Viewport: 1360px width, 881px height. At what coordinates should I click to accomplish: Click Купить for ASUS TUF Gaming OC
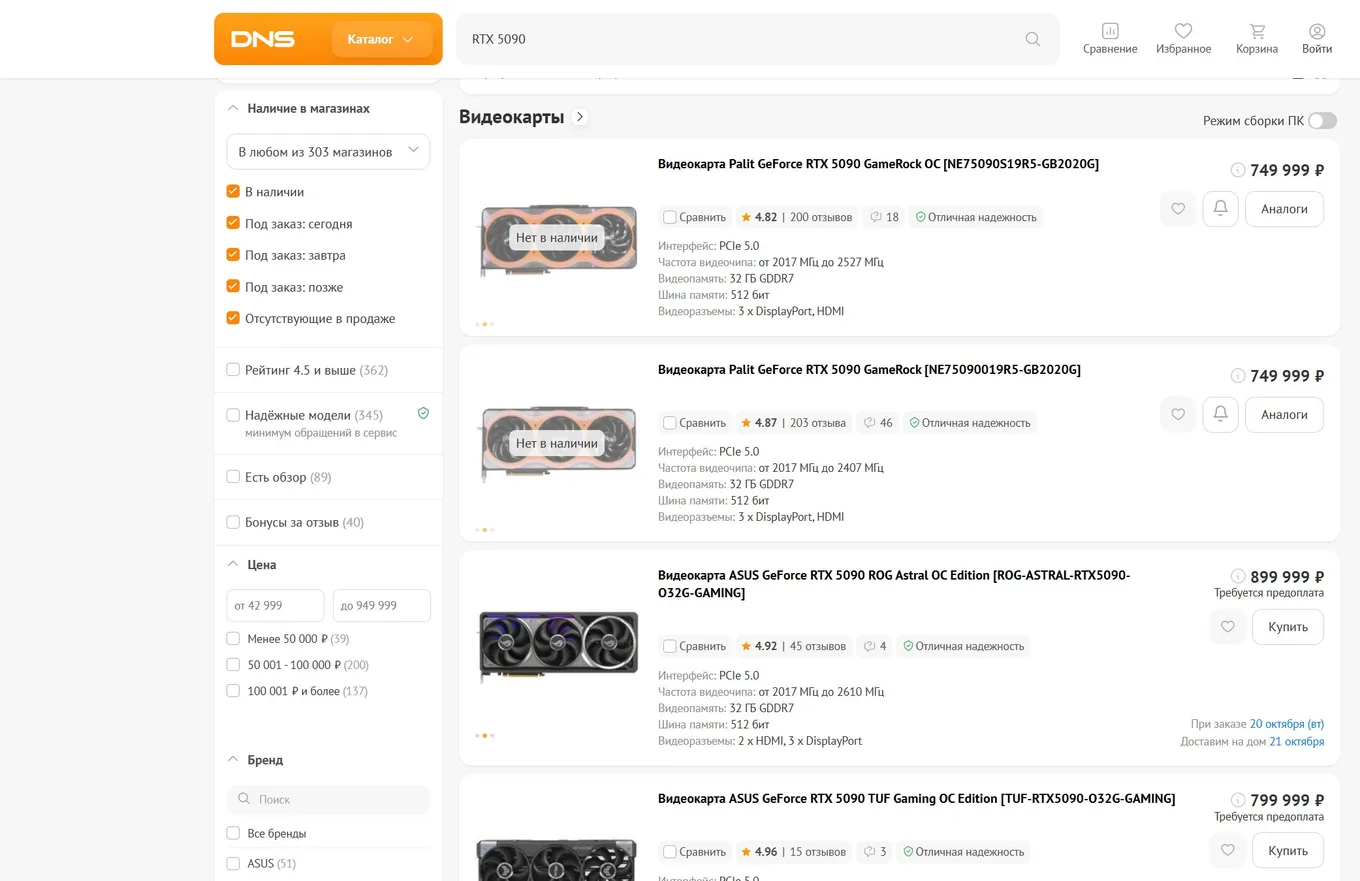coord(1288,850)
